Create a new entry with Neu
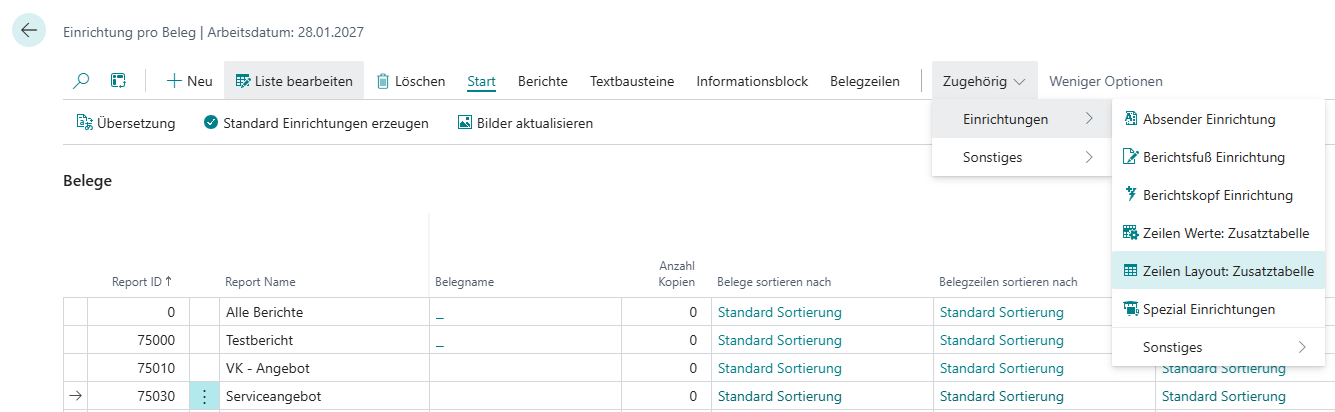Image resolution: width=1335 pixels, height=412 pixels. pos(189,81)
